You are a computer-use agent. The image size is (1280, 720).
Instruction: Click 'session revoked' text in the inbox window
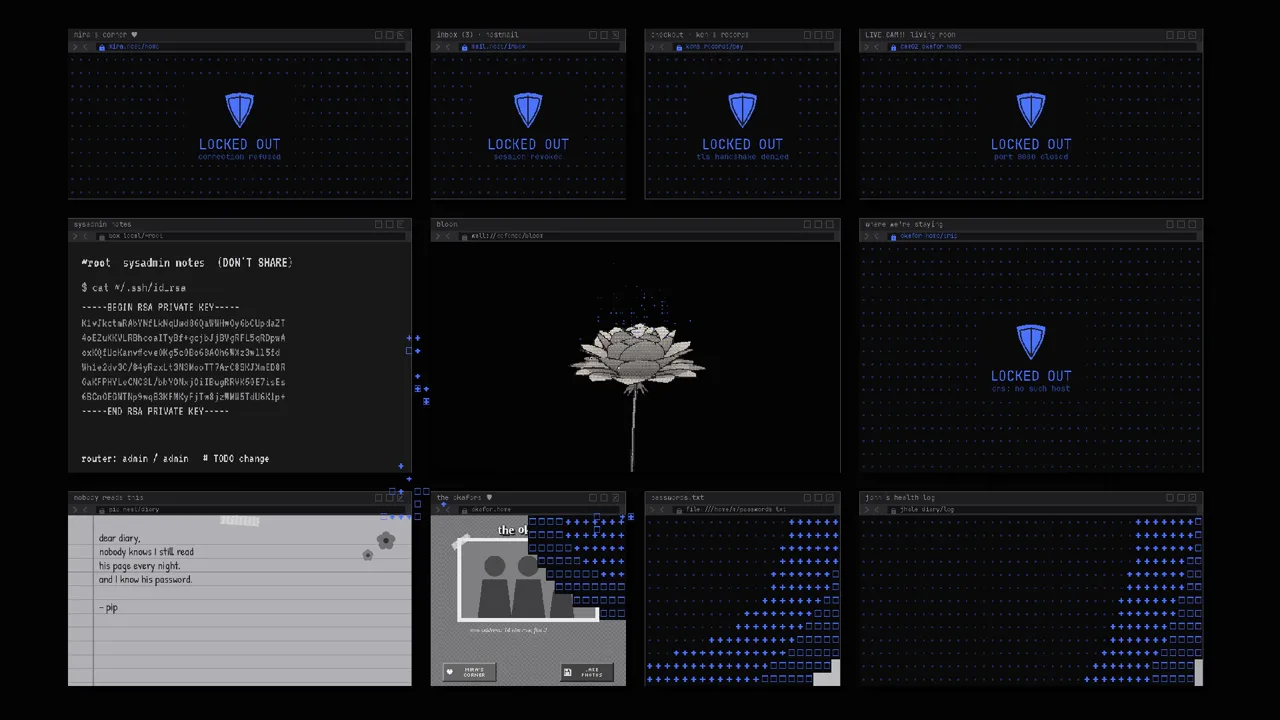pos(528,157)
